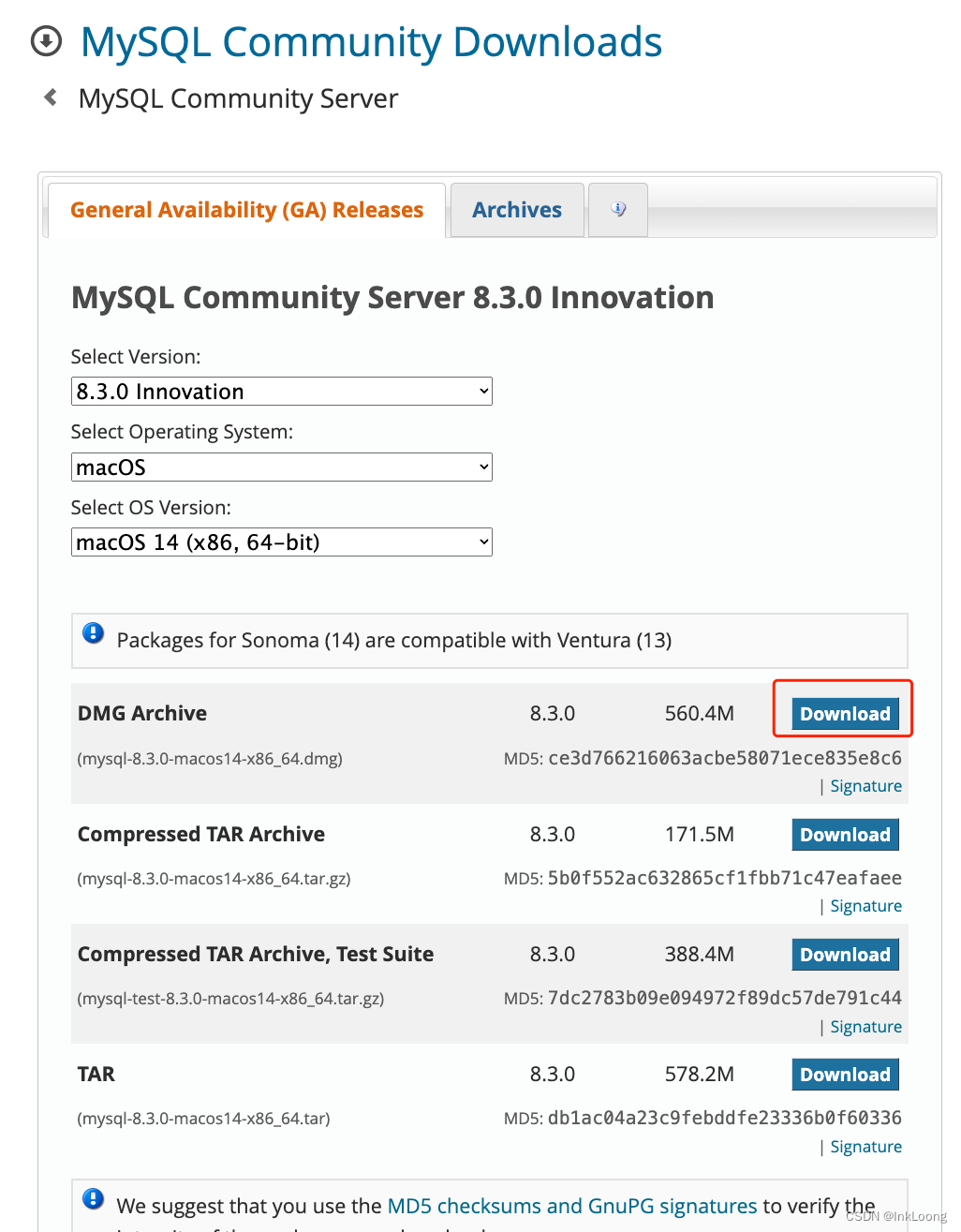Click the Compressed TAR Archive, Test Suite title

tap(256, 955)
